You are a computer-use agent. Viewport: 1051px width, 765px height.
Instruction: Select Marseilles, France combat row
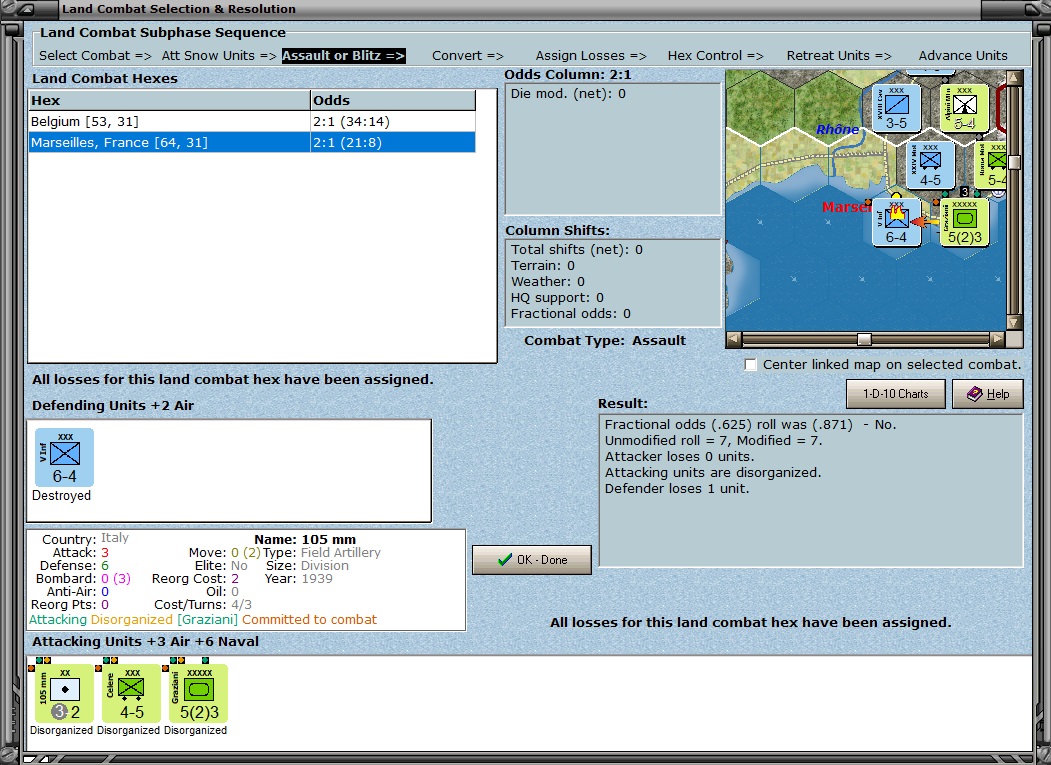pyautogui.click(x=252, y=142)
